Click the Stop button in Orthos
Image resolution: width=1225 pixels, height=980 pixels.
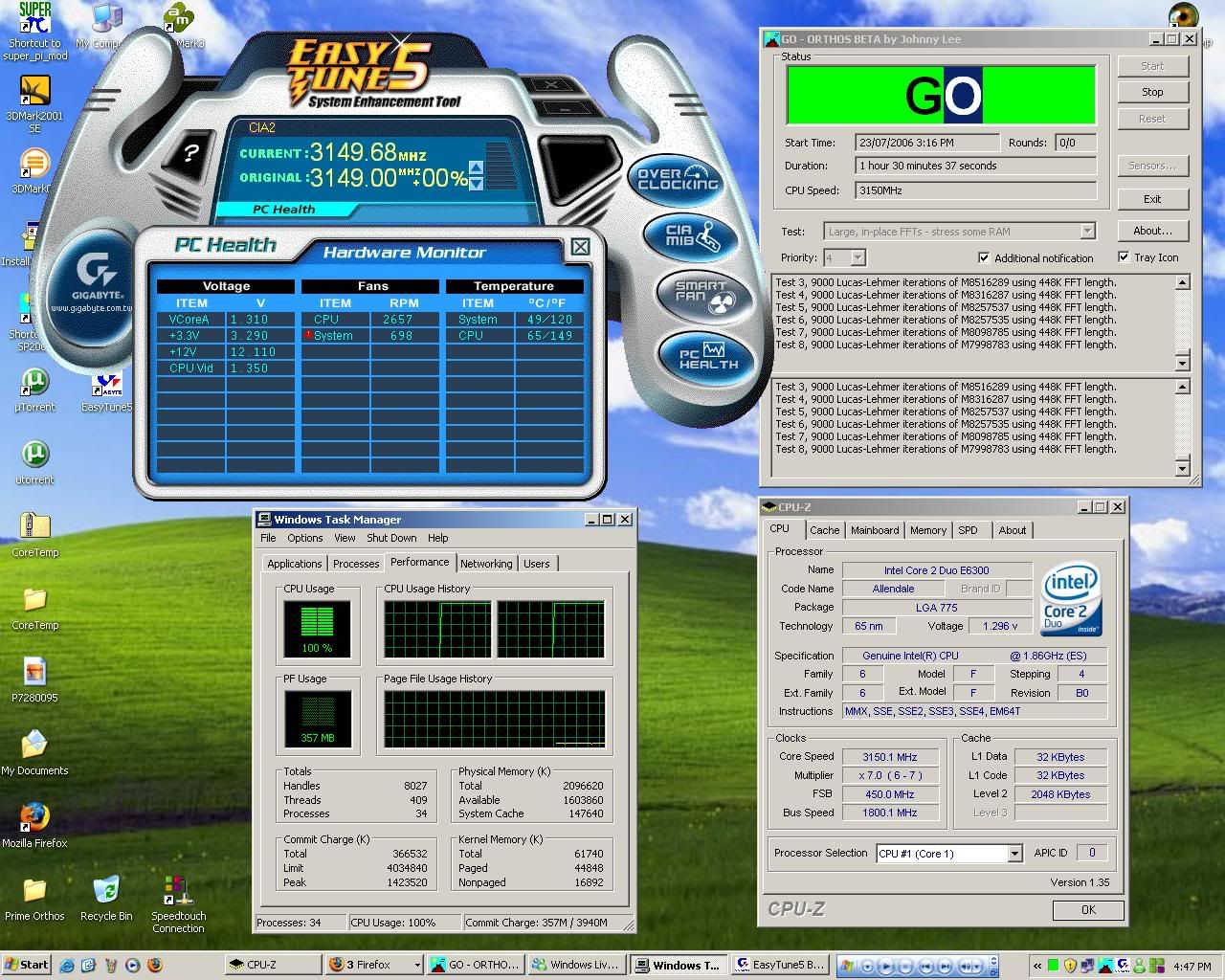click(x=1152, y=92)
